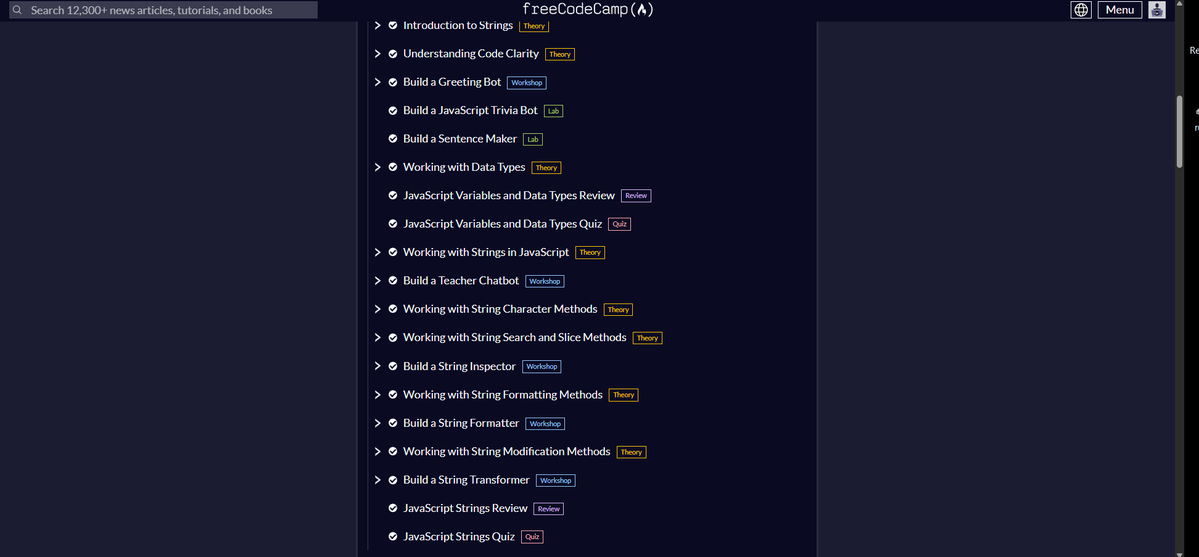Click checkmark beside String Modification Methods
The height and width of the screenshot is (557, 1199).
(393, 451)
